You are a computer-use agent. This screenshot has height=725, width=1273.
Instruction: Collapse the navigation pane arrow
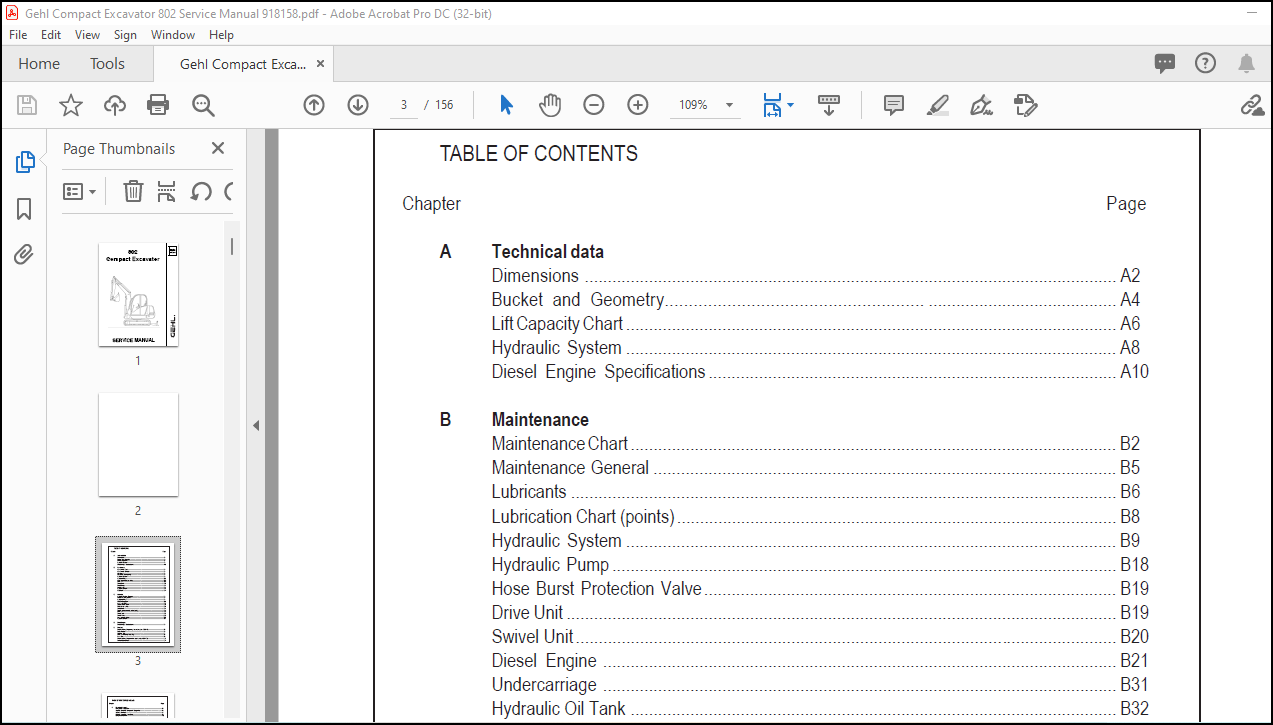(x=256, y=425)
